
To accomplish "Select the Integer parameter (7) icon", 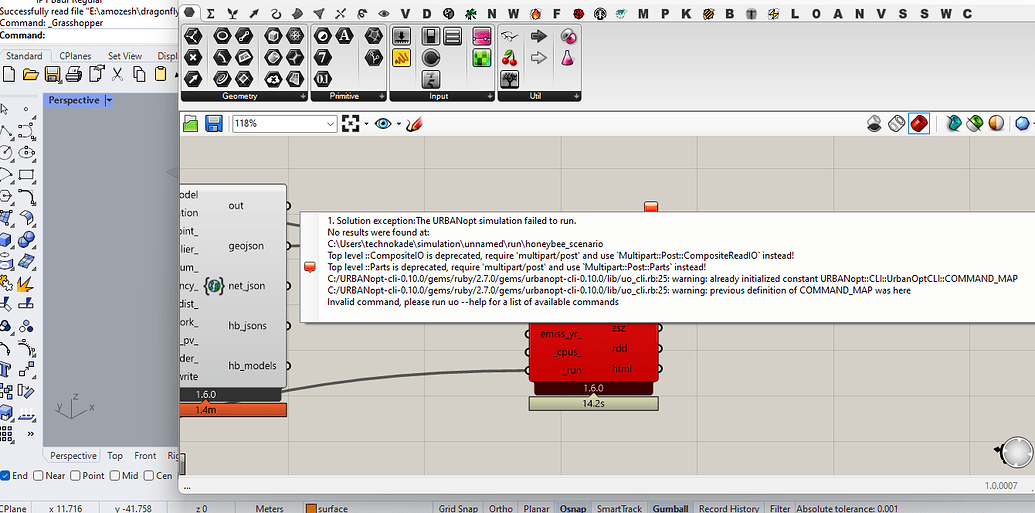I will pyautogui.click(x=323, y=57).
